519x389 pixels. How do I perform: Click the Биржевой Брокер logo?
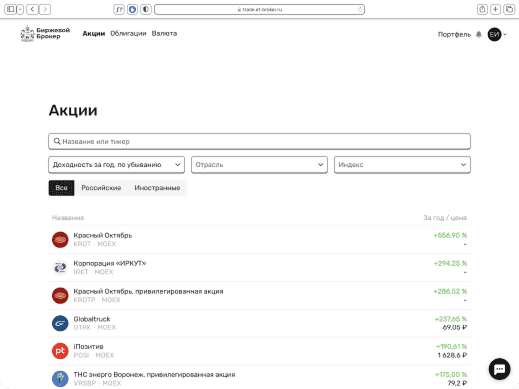click(x=45, y=33)
